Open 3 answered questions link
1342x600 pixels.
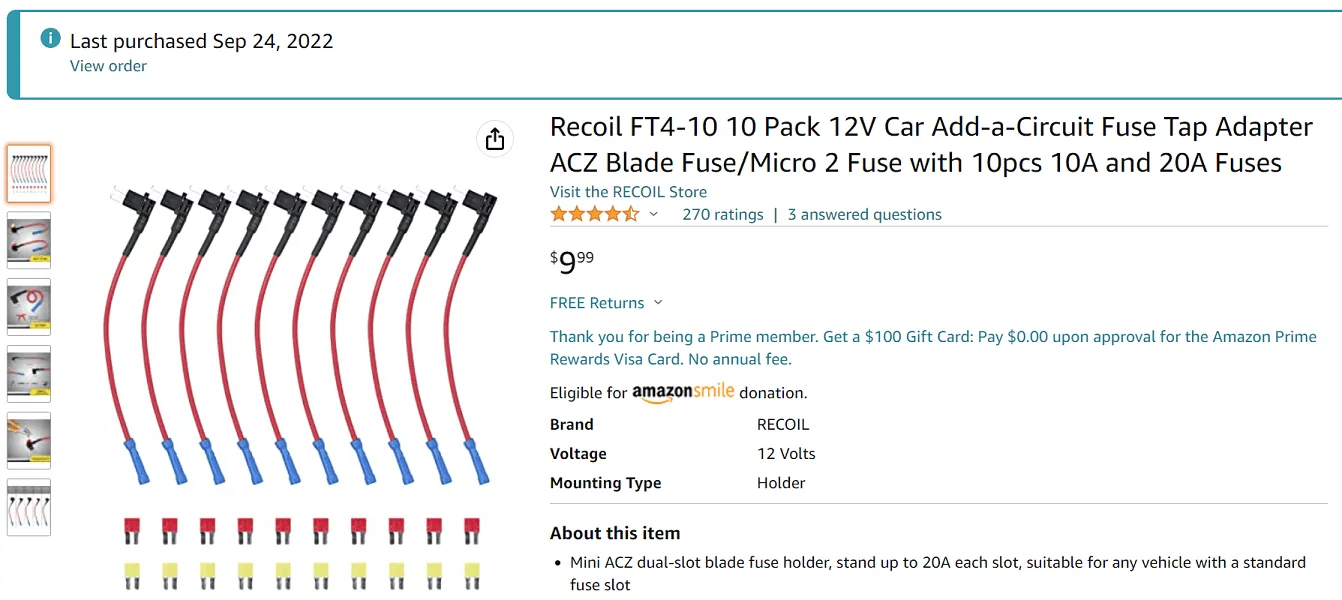click(x=865, y=214)
